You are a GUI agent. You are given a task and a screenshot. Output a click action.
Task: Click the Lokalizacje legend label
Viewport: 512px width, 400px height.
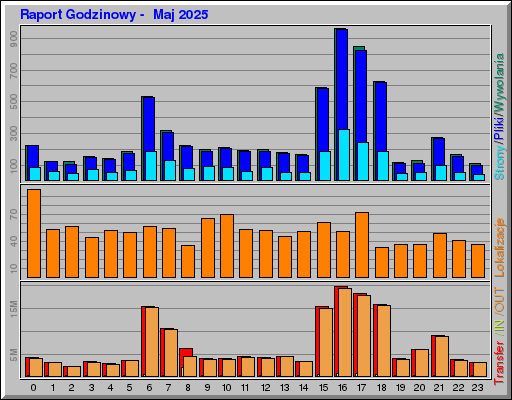click(499, 247)
